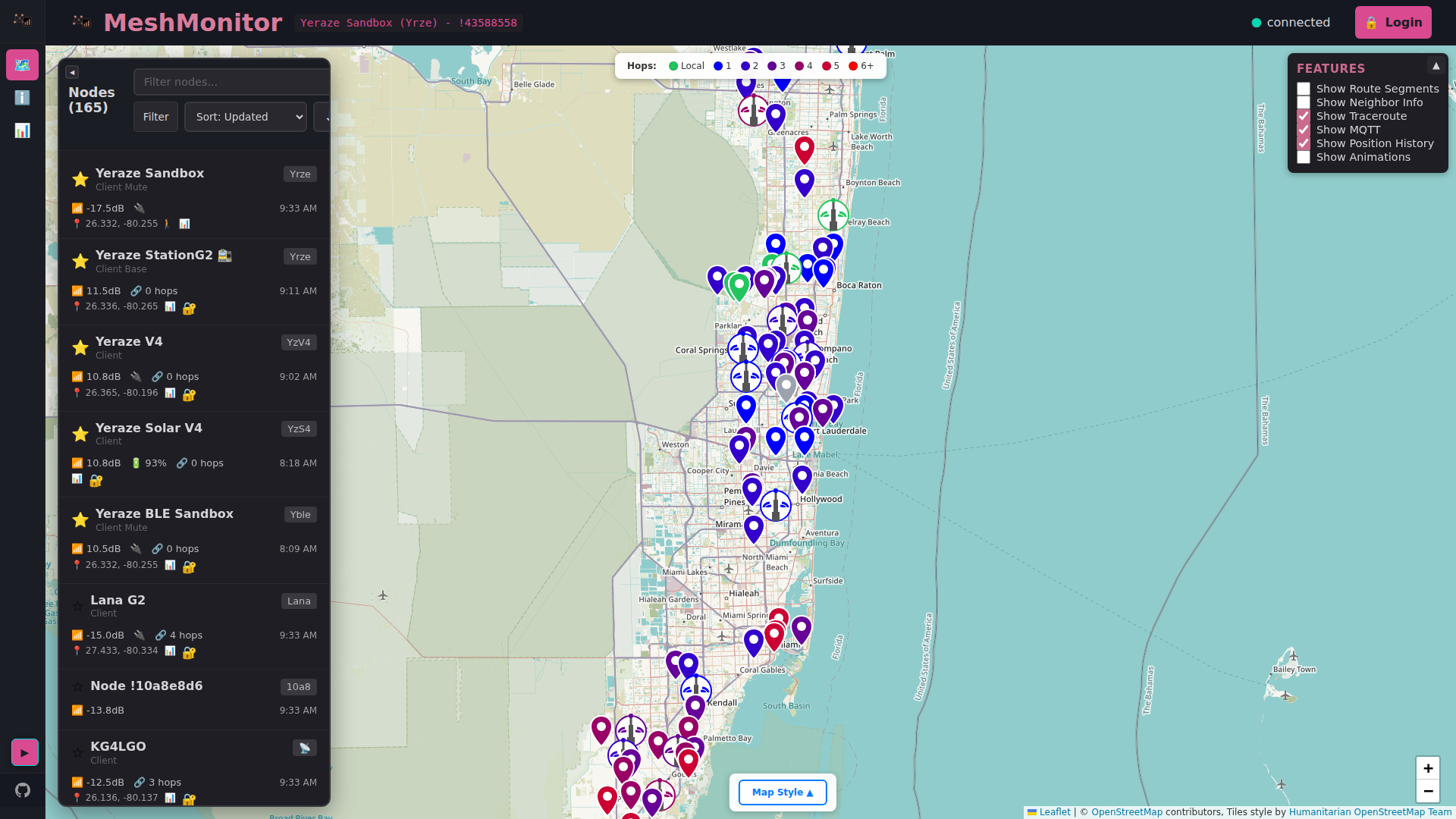Enable Show Route Segments checkbox
The width and height of the screenshot is (1456, 819).
pos(1304,89)
